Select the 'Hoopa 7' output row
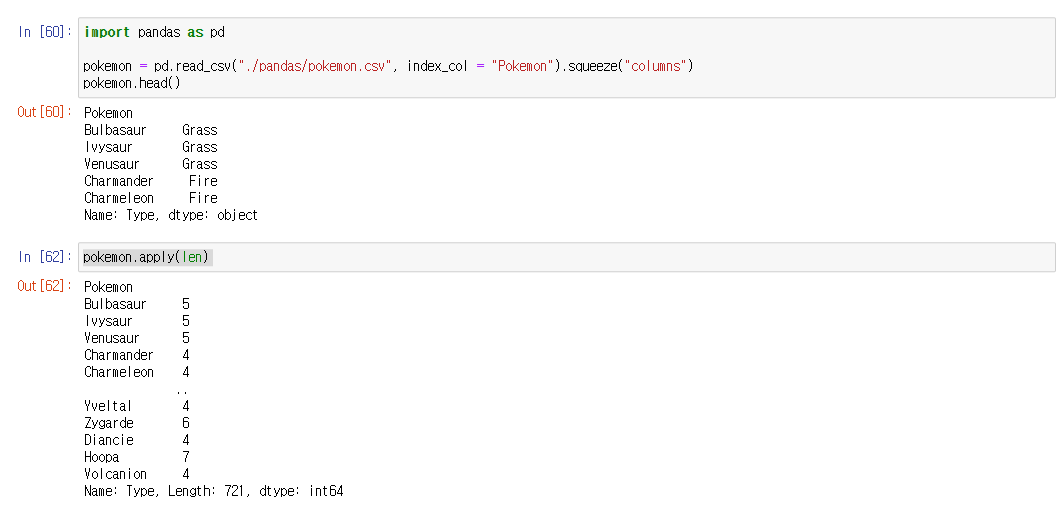Image resolution: width=1061 pixels, height=505 pixels. [137, 457]
